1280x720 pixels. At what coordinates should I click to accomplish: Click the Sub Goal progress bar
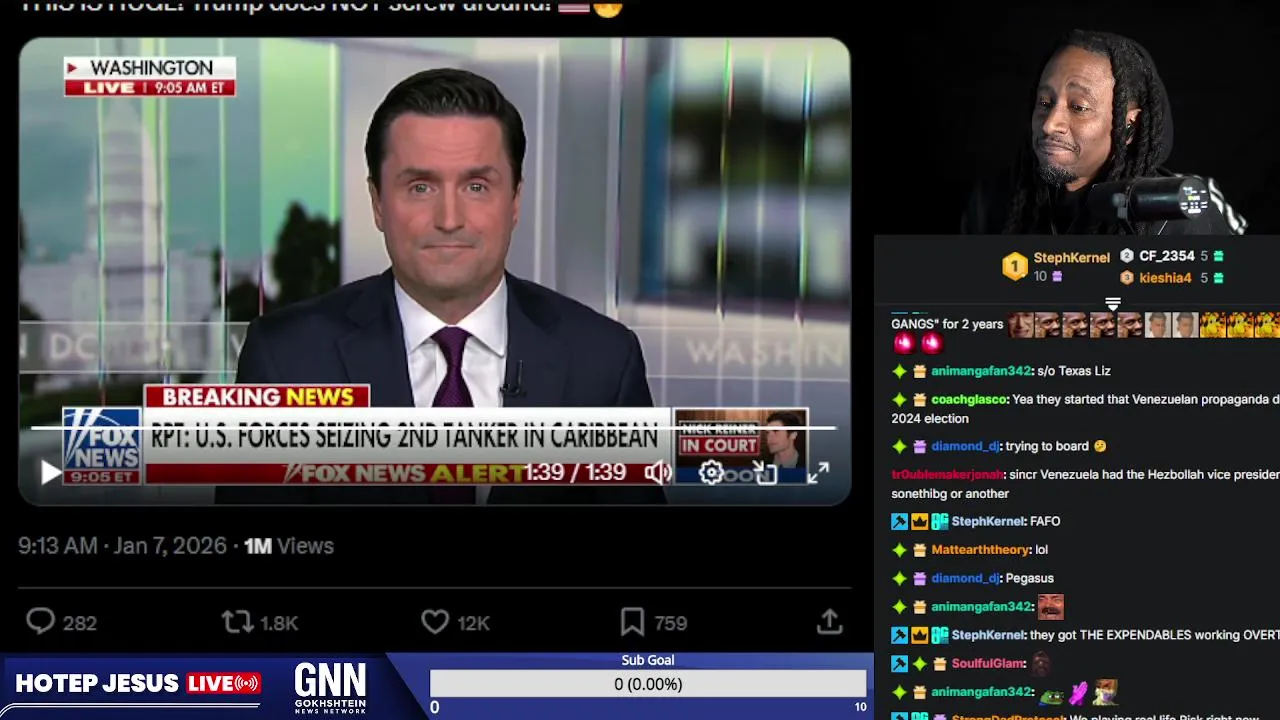pyautogui.click(x=648, y=684)
